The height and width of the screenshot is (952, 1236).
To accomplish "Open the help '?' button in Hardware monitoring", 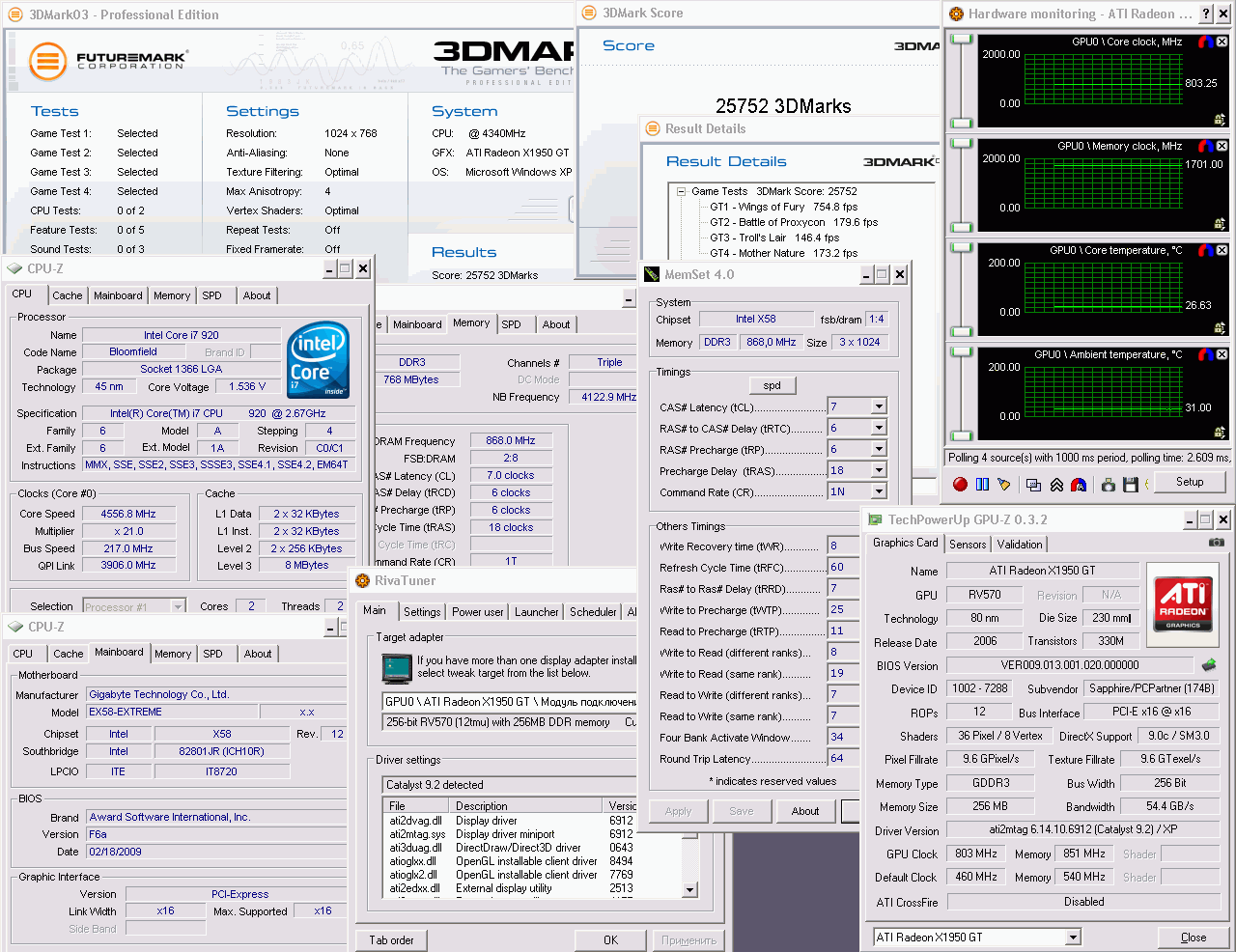I will tap(1206, 14).
